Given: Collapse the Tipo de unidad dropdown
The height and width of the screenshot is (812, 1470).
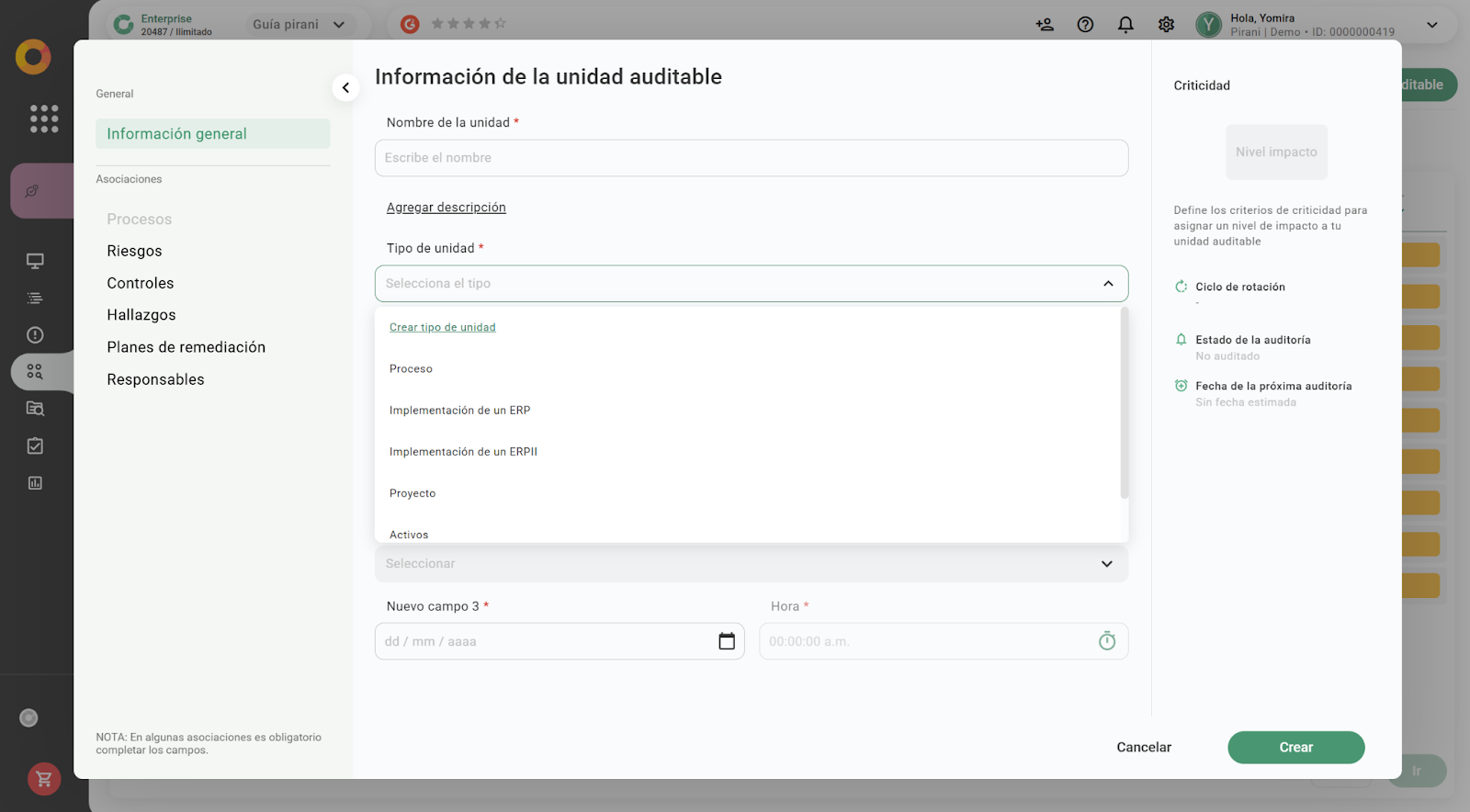Looking at the screenshot, I should (1108, 284).
